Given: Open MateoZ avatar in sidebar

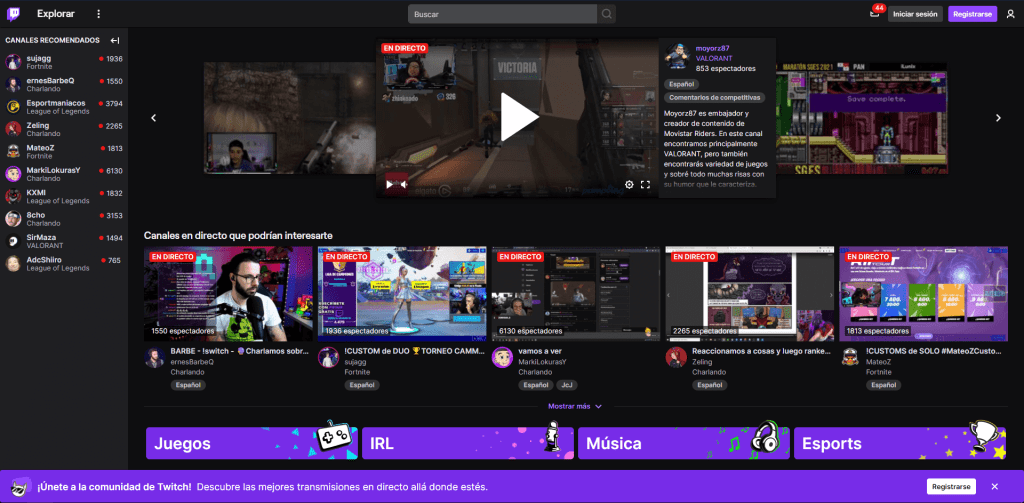Looking at the screenshot, I should 13,151.
